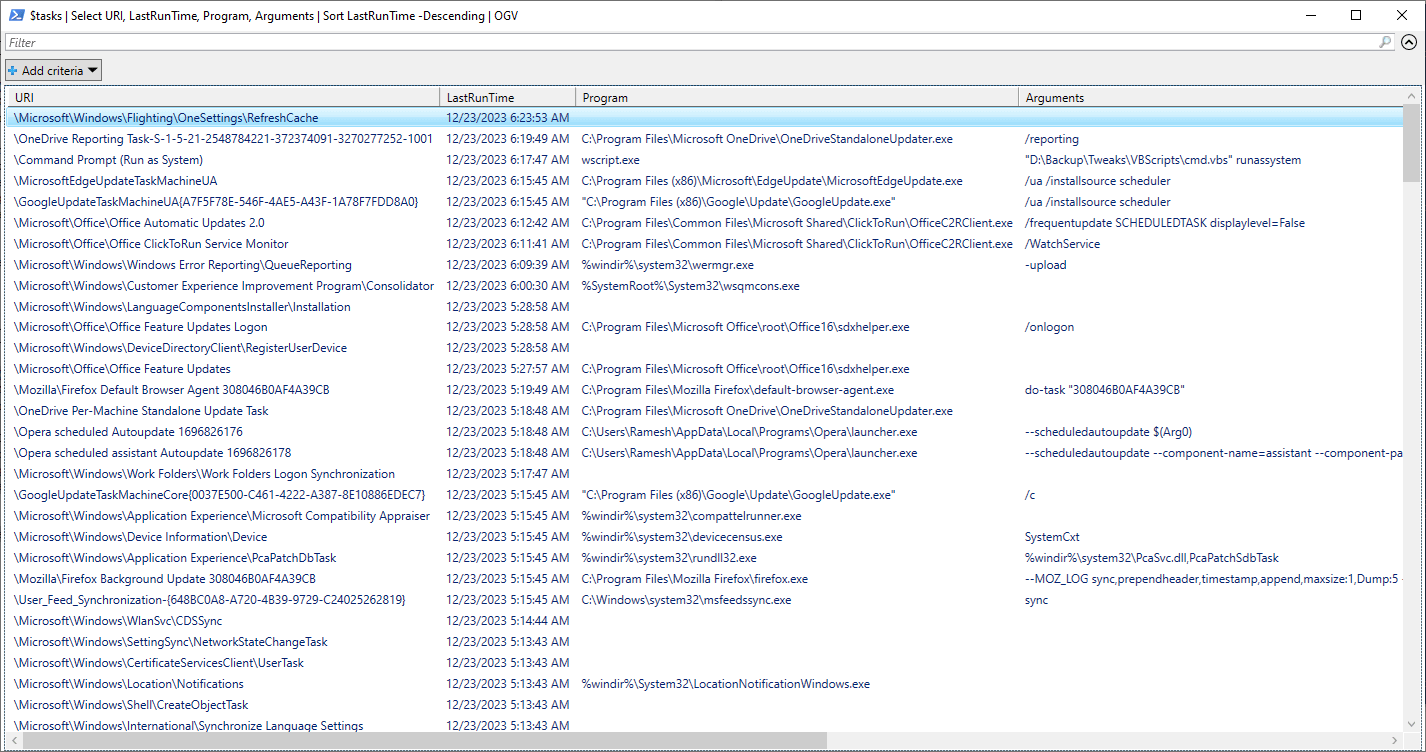This screenshot has height=752, width=1426.
Task: Select the \User_Feed_Synchronization row
Action: [705, 600]
